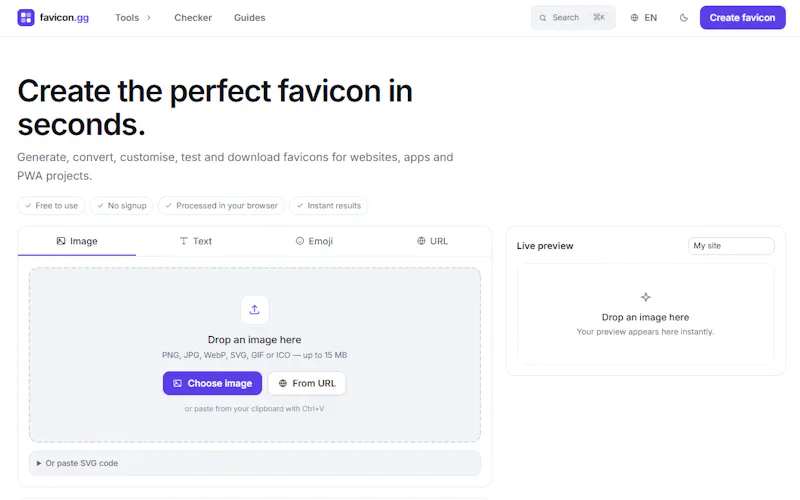This screenshot has width=800, height=500.
Task: Click the Instant results badge
Action: point(329,206)
